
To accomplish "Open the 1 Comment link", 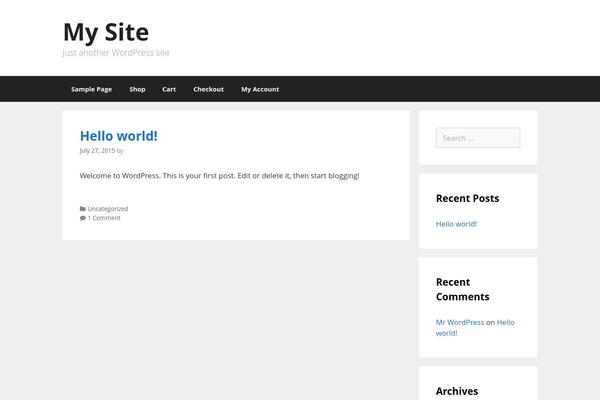I will (x=104, y=218).
